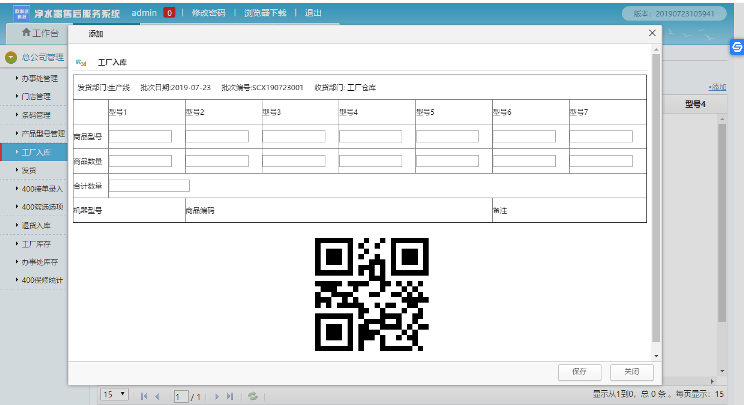
Task: Open 工厂库存 in the sidebar menu
Action: (38, 243)
